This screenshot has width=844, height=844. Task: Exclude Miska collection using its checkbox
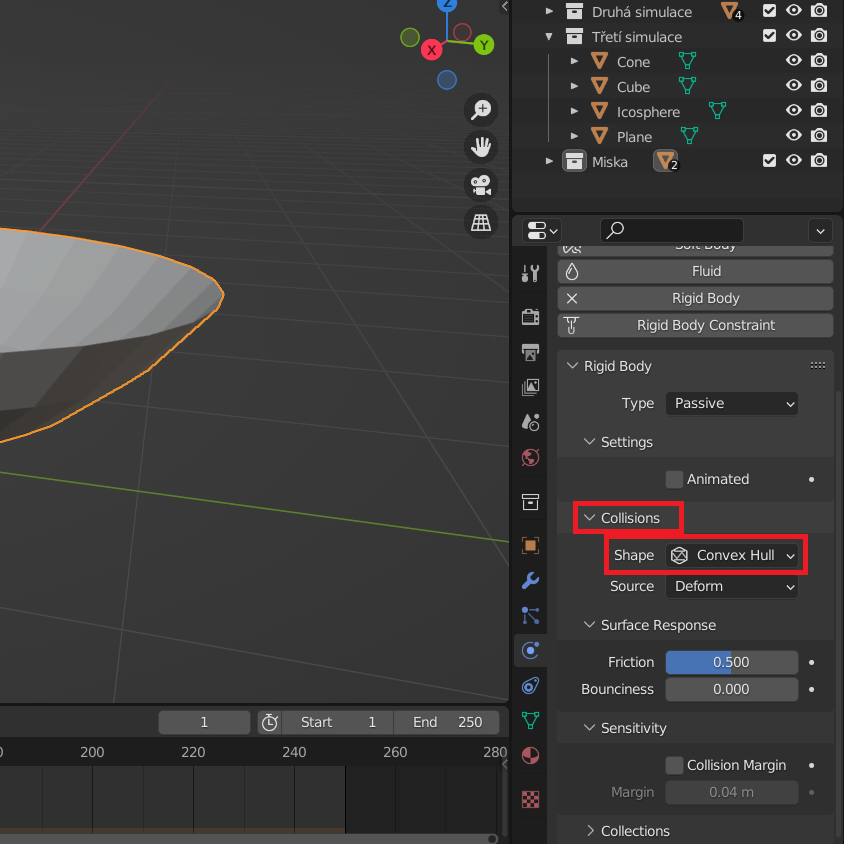tap(769, 160)
